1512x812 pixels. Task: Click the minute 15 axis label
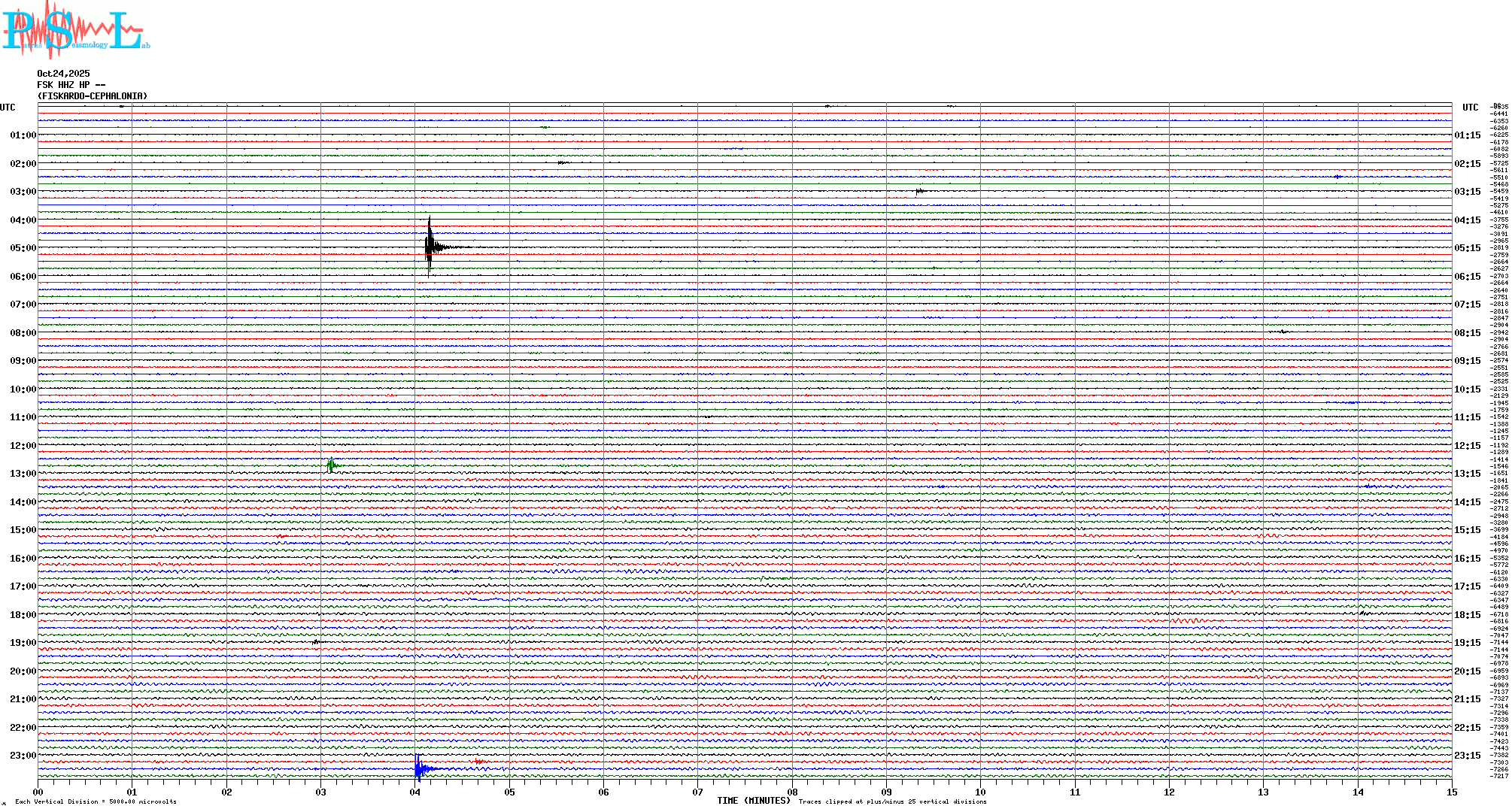point(1451,792)
